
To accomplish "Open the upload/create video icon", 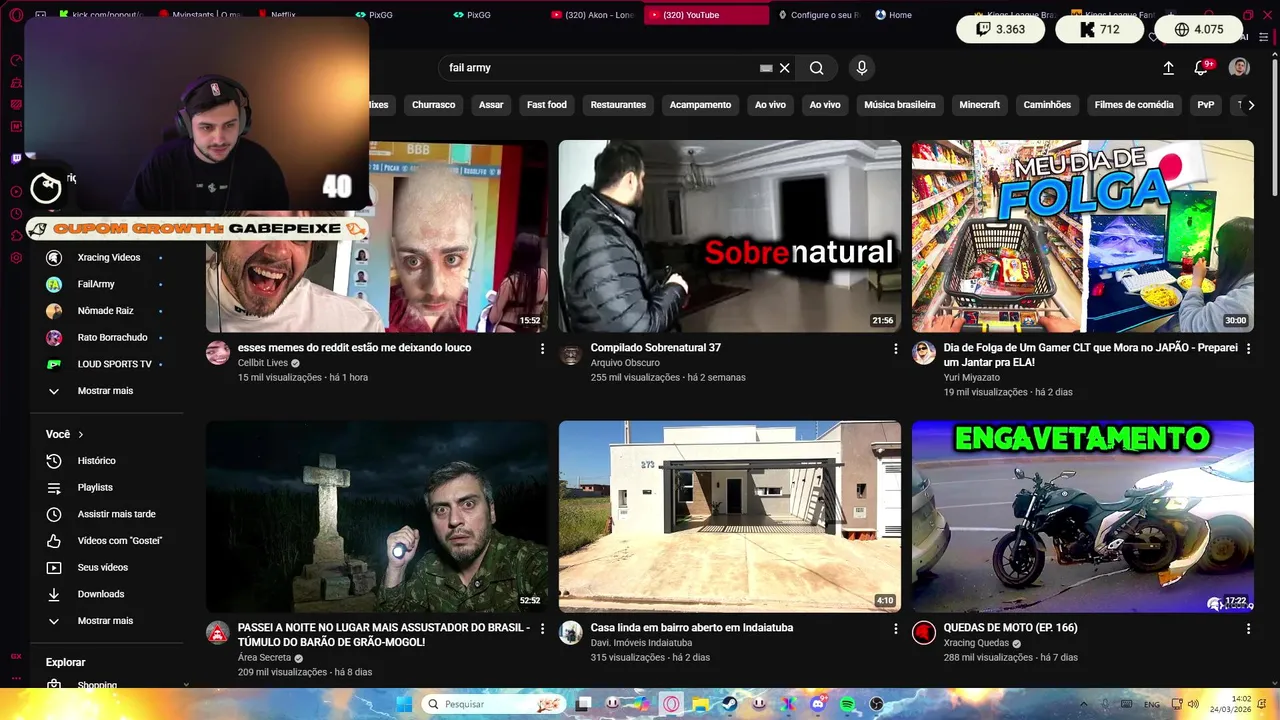I will [1168, 68].
